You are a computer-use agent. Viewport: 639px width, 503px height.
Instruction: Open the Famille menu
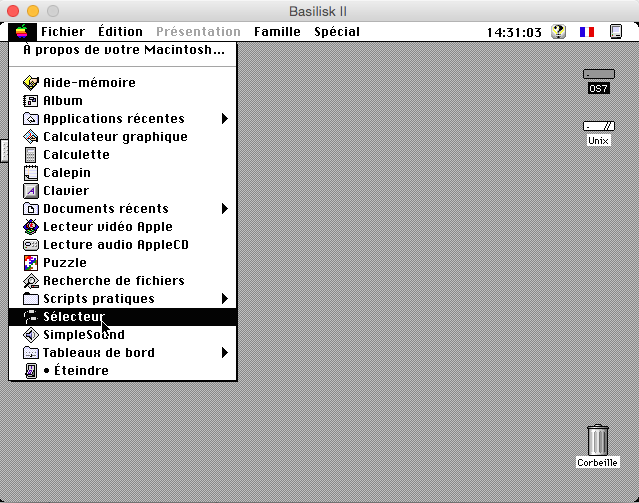pos(277,31)
